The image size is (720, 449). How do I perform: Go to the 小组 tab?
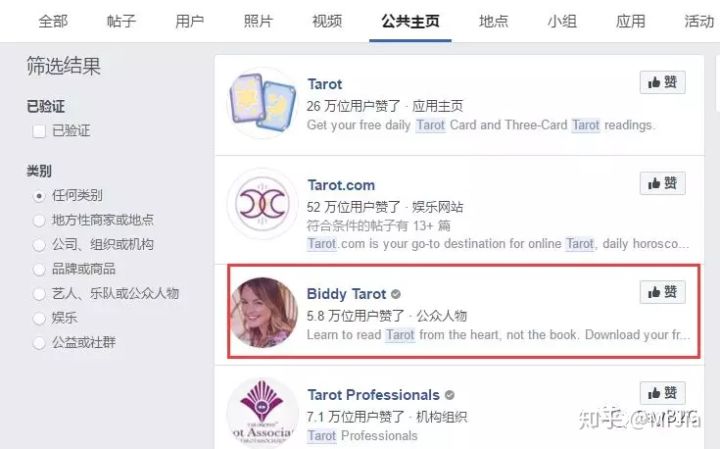[562, 21]
